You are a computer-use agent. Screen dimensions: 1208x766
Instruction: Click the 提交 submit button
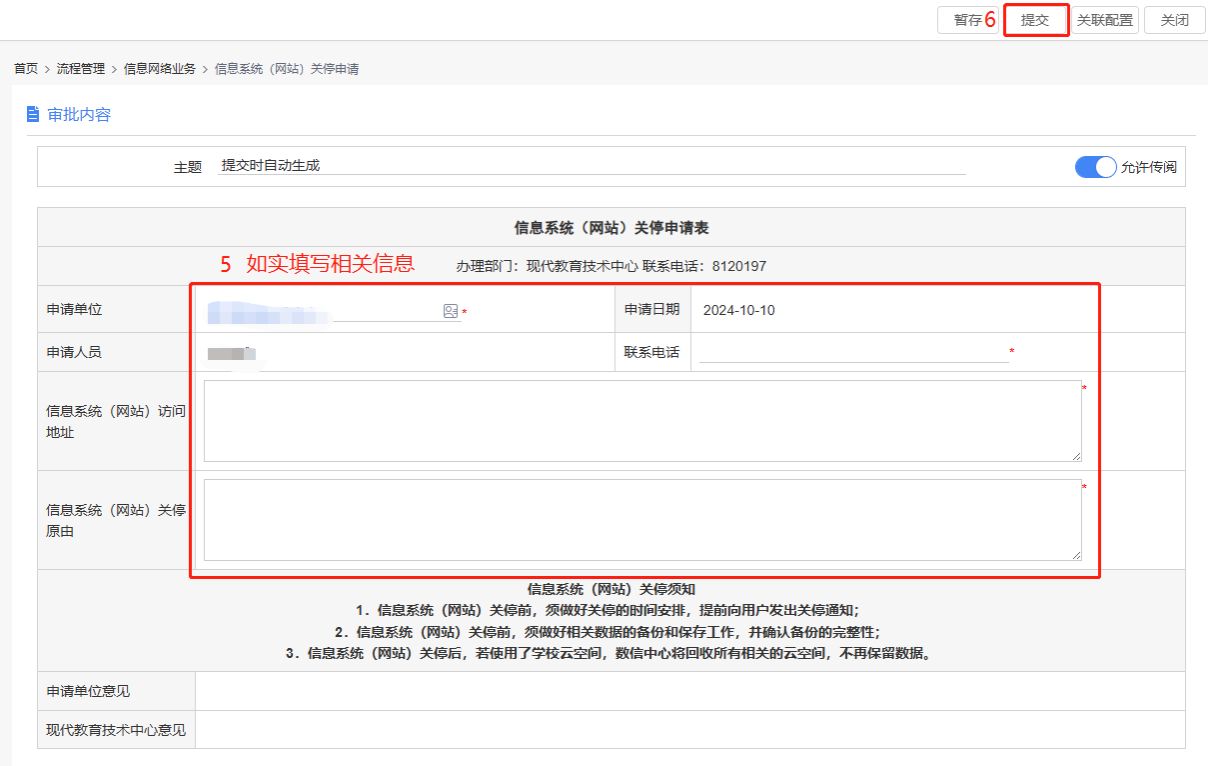click(x=1036, y=21)
